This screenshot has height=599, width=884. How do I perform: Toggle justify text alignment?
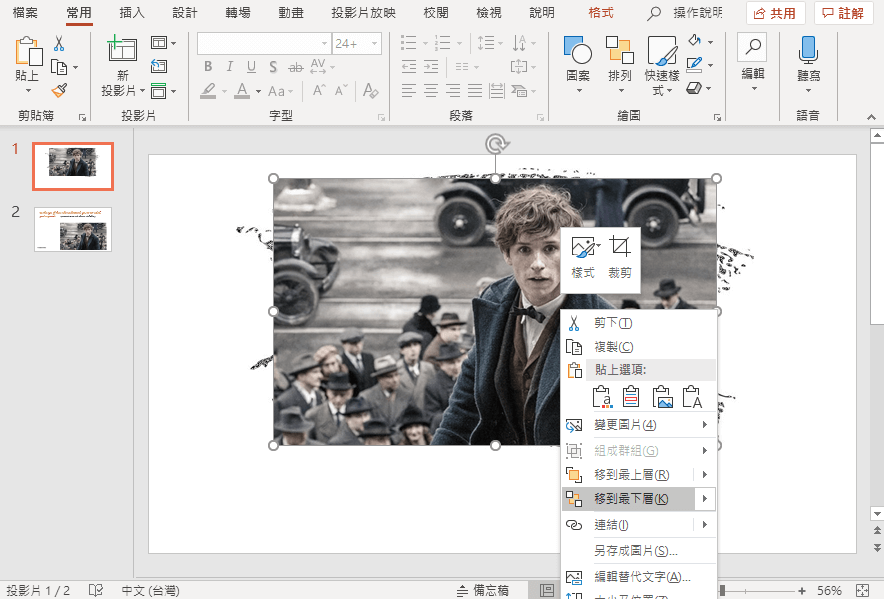(475, 90)
